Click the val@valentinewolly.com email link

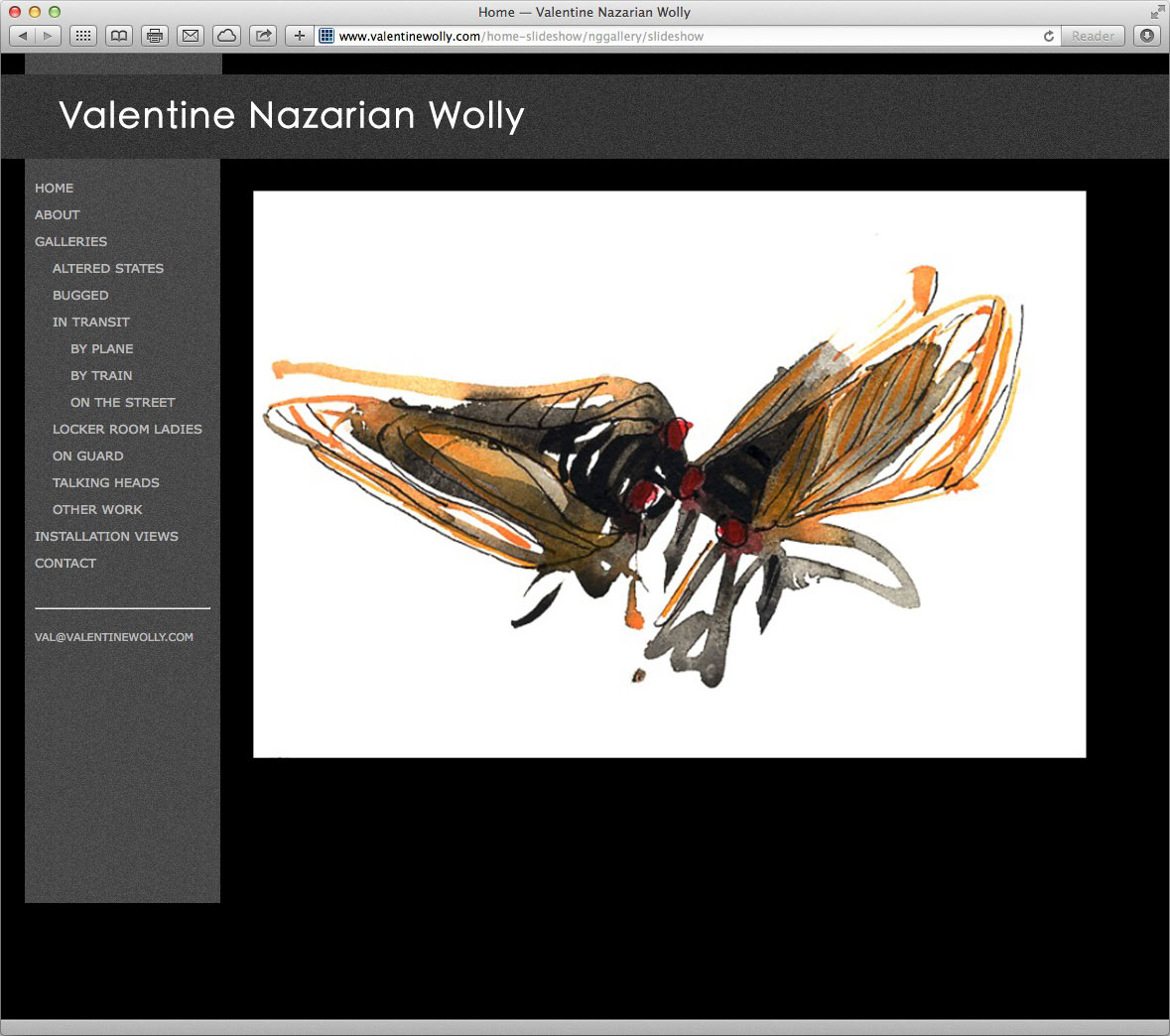click(114, 637)
